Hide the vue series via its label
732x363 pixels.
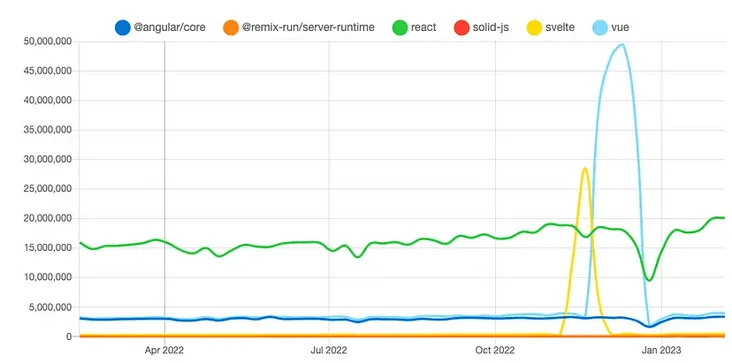coord(620,28)
